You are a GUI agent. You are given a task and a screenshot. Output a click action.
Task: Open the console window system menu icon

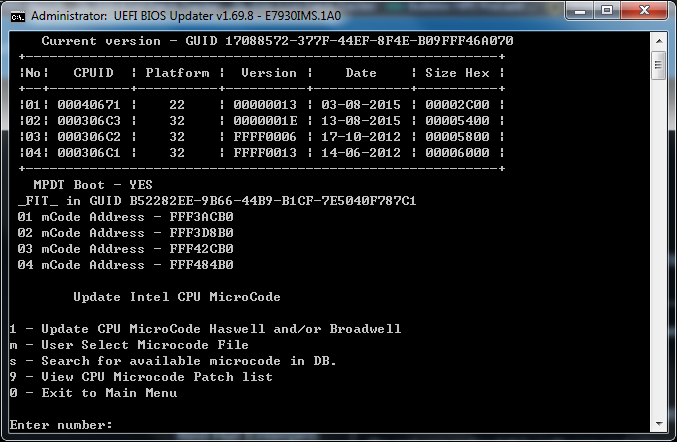[18, 16]
